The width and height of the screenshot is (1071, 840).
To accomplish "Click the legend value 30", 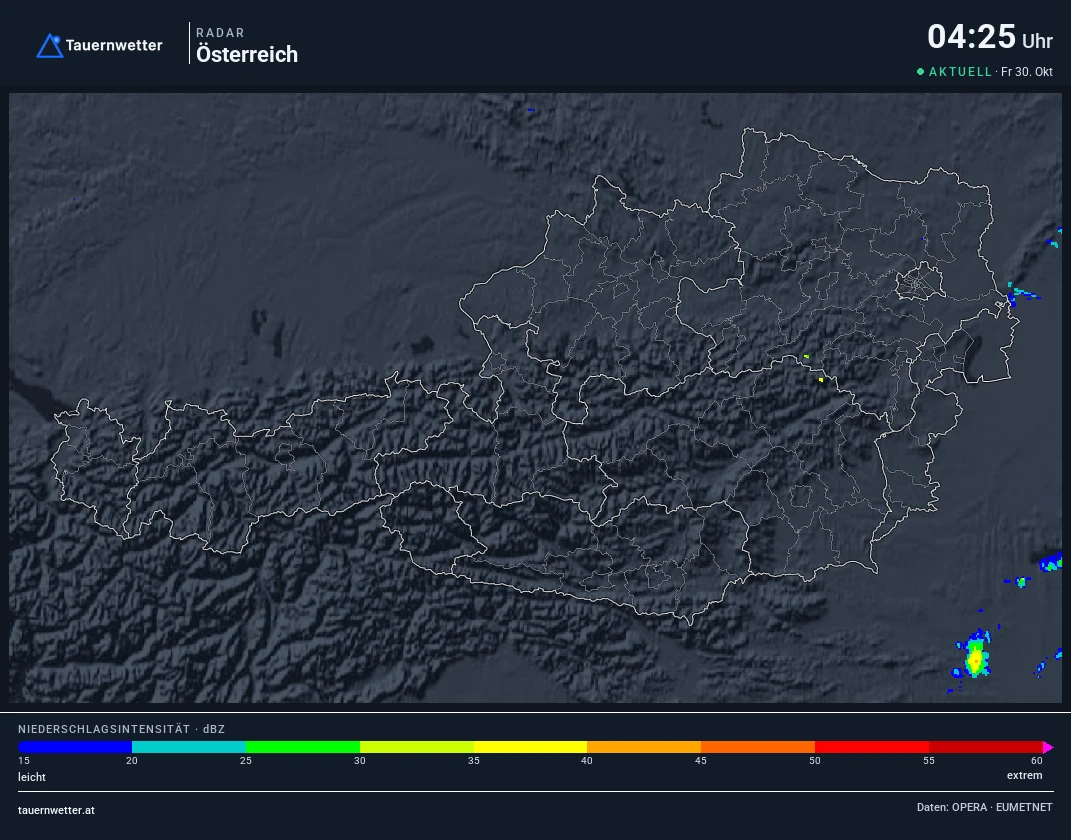I will pyautogui.click(x=360, y=761).
